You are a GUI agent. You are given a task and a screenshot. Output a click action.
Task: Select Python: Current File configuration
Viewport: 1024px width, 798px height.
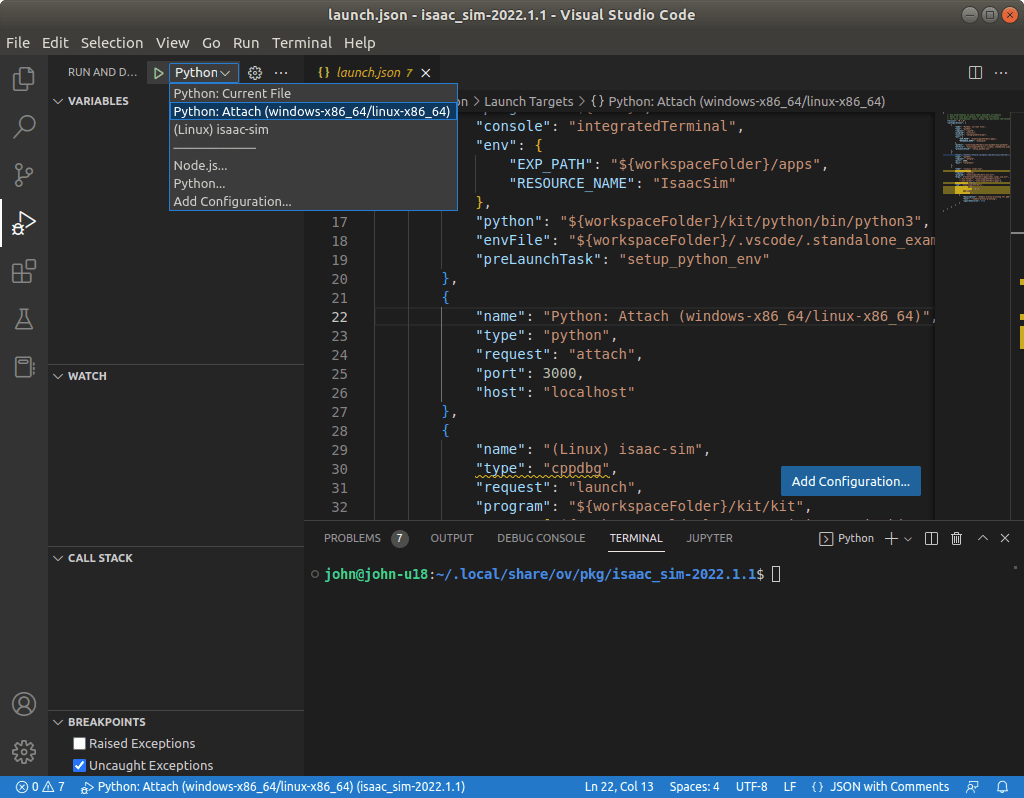[313, 93]
